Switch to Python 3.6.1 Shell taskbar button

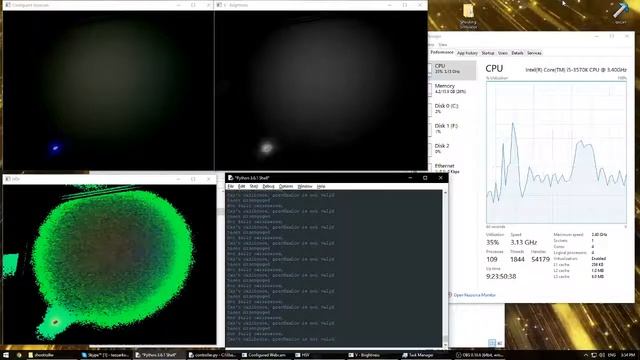pyautogui.click(x=159, y=355)
